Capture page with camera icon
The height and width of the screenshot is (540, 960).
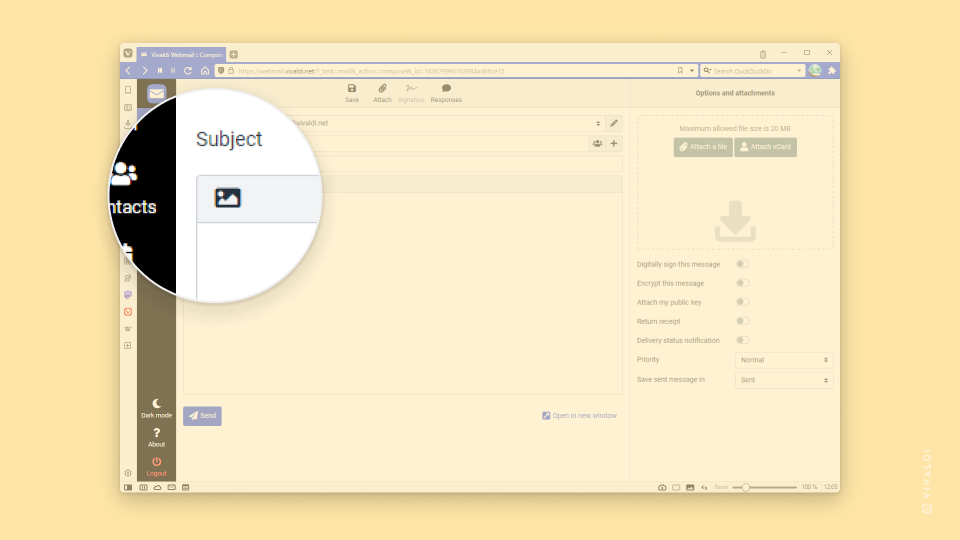point(662,487)
